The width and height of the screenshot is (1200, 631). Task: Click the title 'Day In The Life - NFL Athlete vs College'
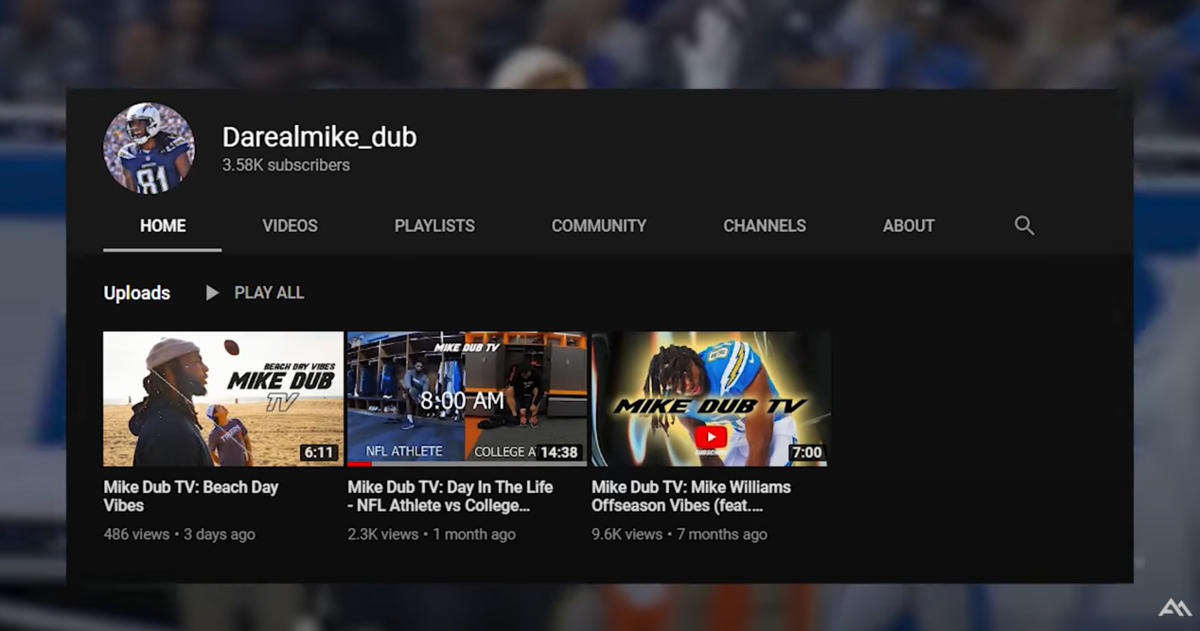click(x=450, y=496)
